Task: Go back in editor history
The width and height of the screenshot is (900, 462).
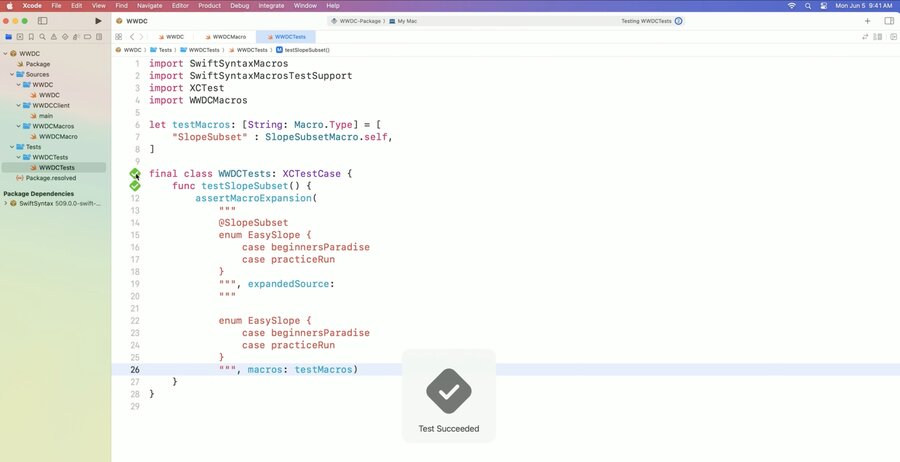Action: 131,37
